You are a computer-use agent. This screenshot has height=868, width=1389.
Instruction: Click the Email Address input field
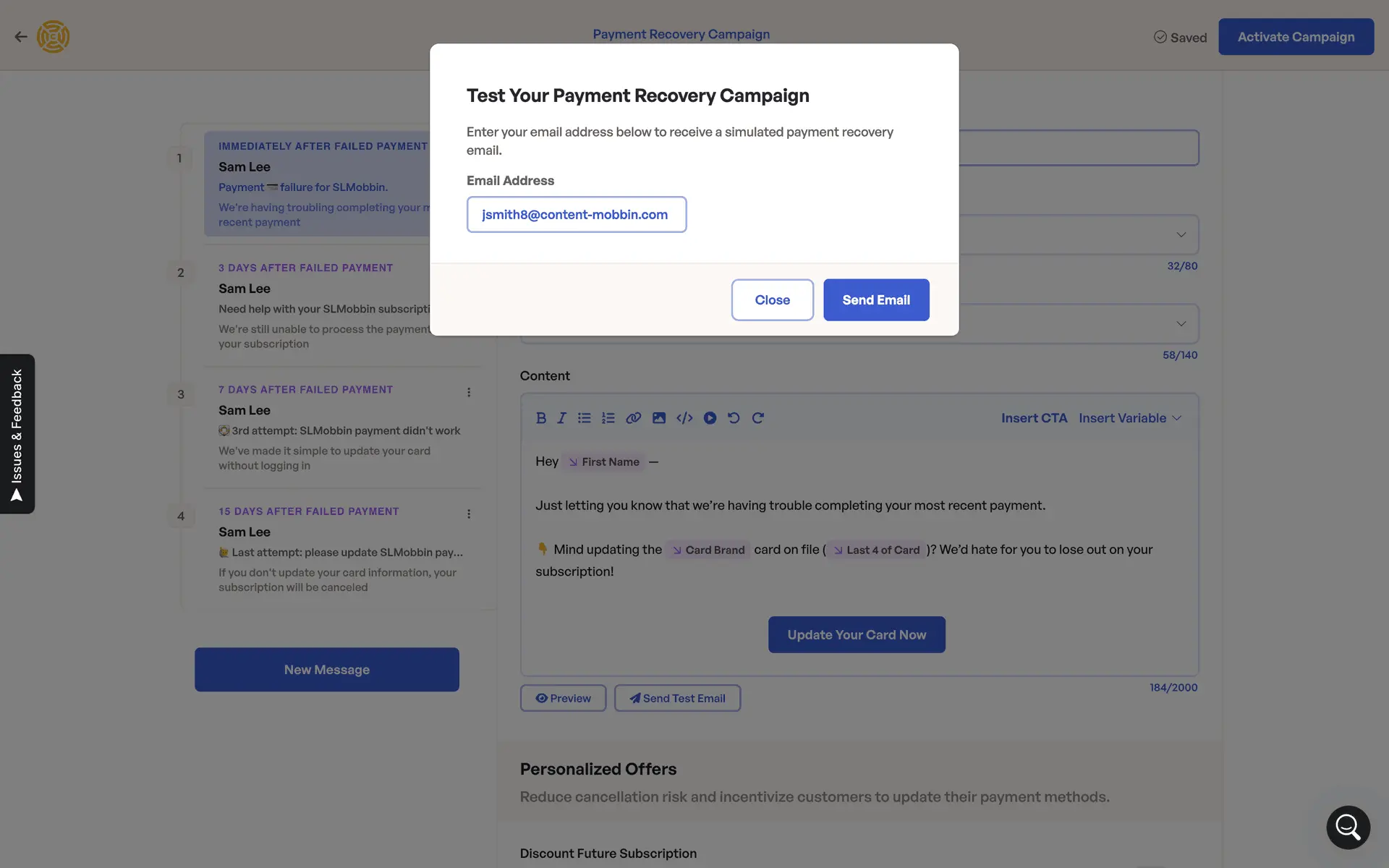click(x=577, y=215)
